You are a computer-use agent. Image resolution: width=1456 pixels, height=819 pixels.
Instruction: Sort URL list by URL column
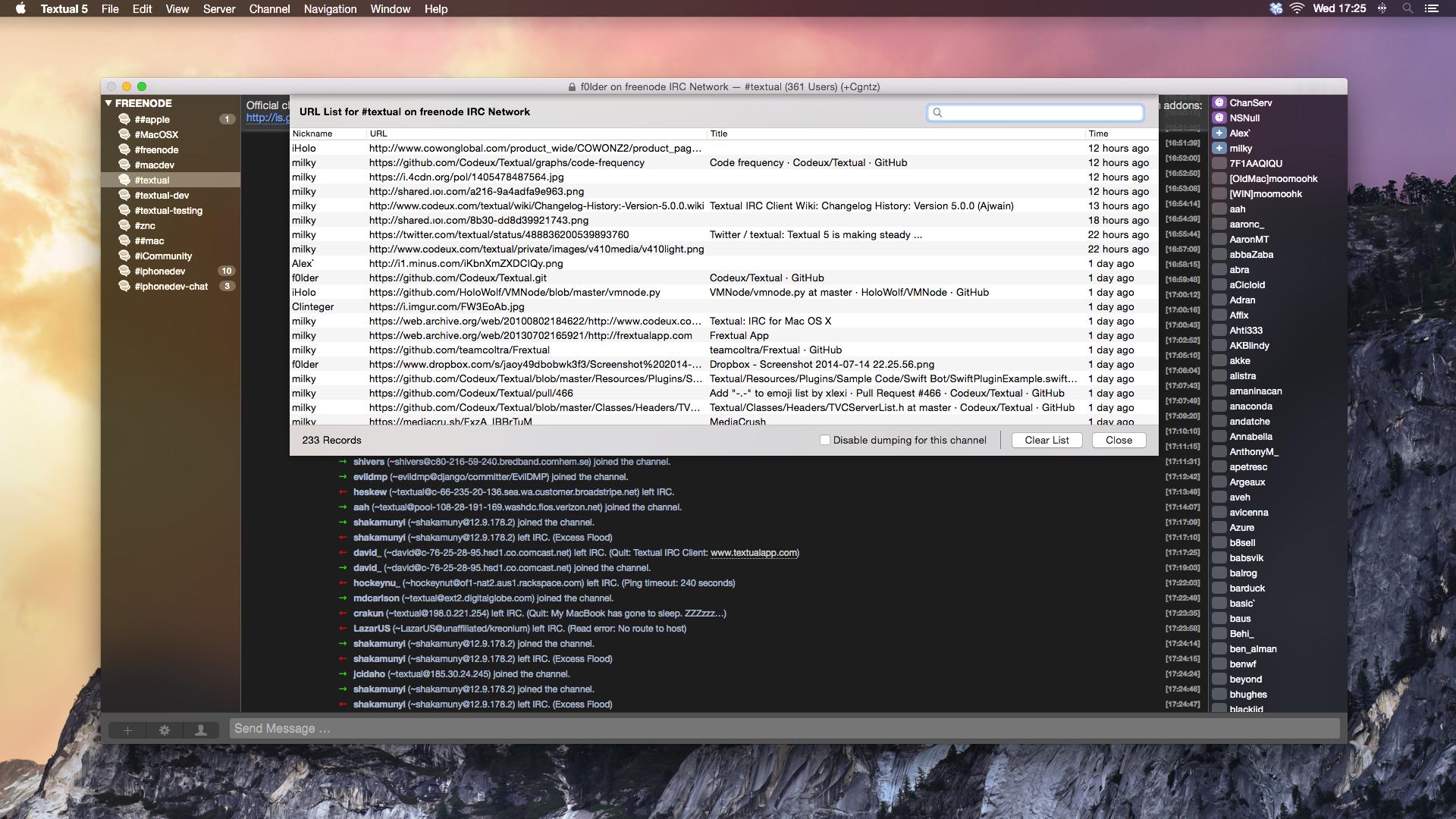(x=537, y=133)
